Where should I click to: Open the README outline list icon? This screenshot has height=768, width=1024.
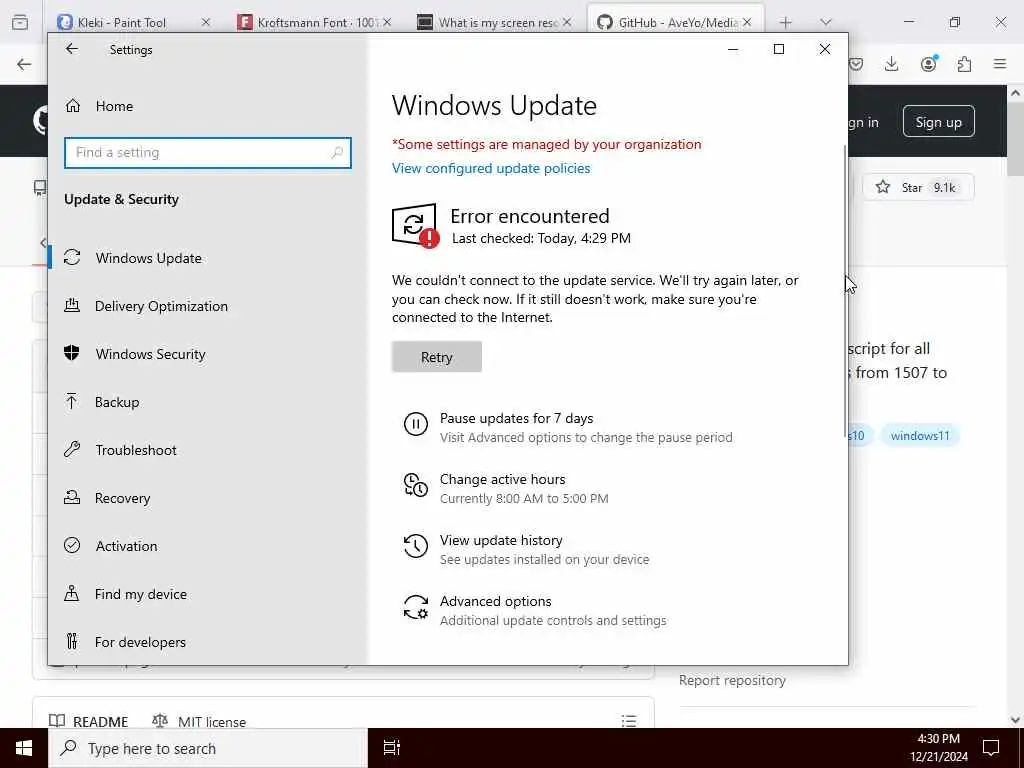click(629, 721)
